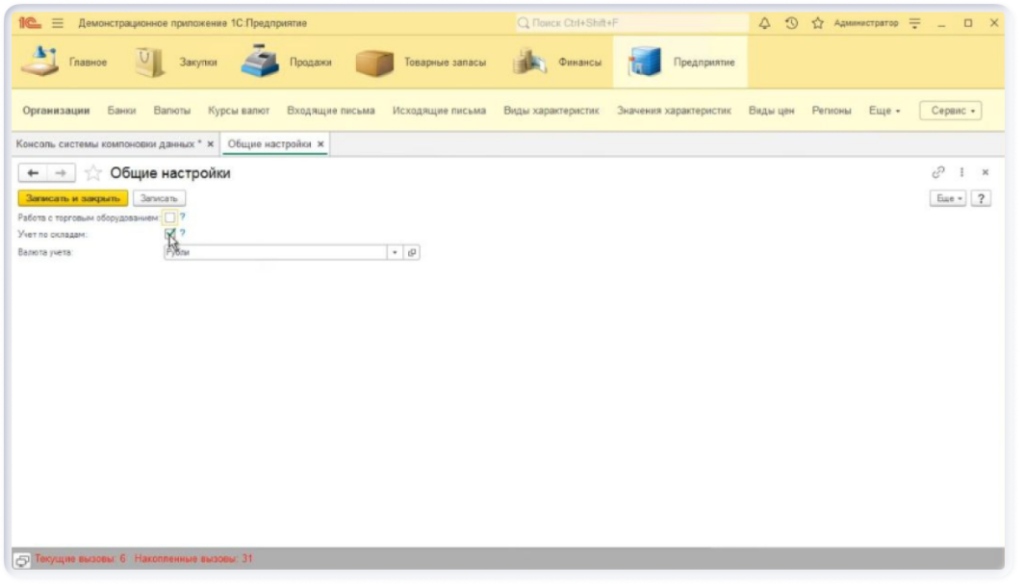Close the Общие настройки tab
Viewport: 1024px width, 585px height.
pos(320,144)
